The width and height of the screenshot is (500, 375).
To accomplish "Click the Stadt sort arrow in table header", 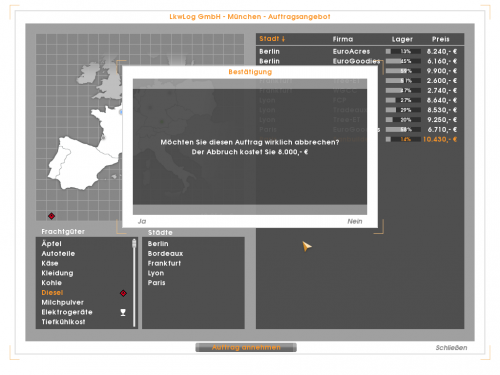I will (x=283, y=39).
